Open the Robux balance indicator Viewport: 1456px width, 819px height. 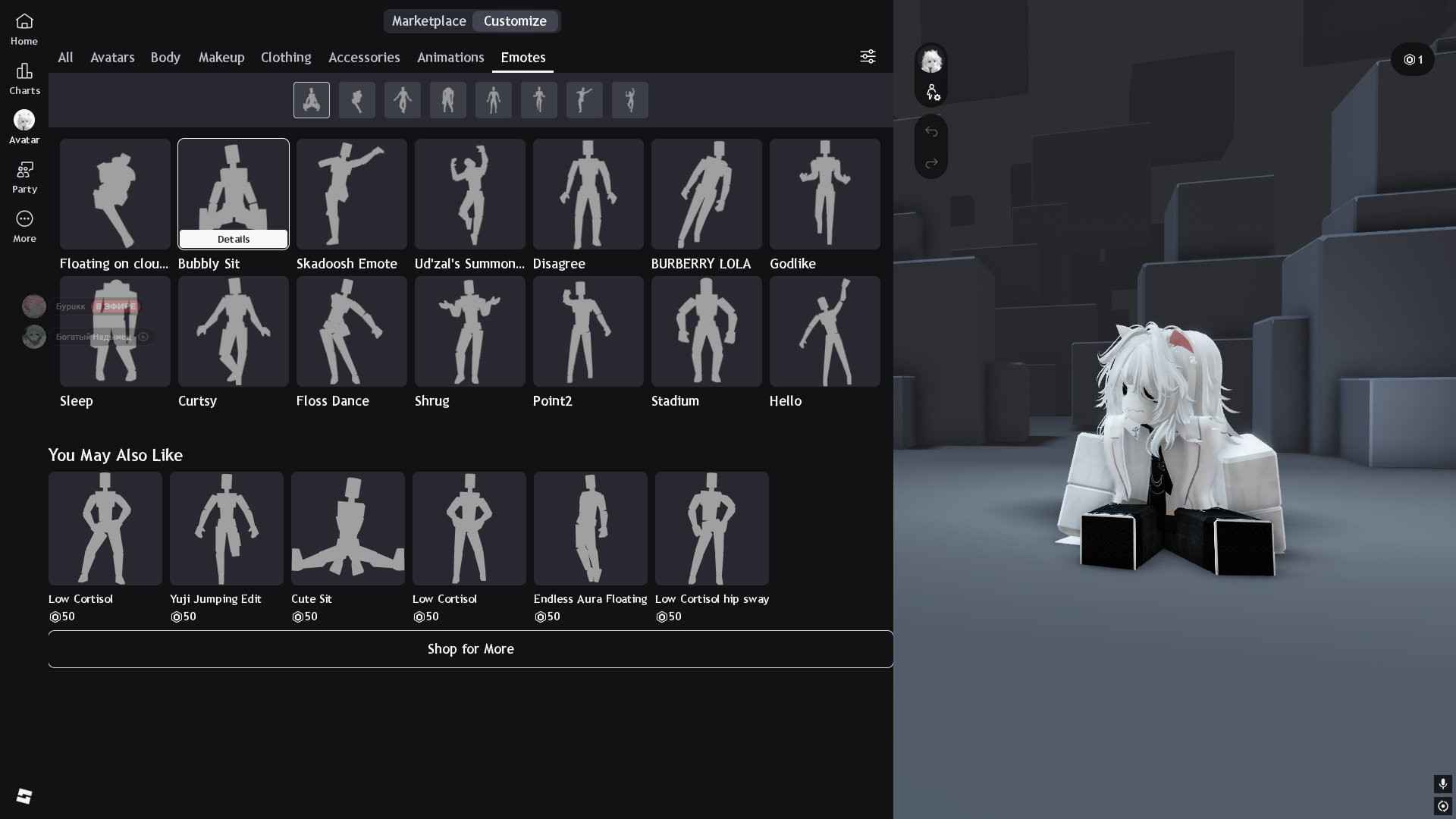(1413, 59)
